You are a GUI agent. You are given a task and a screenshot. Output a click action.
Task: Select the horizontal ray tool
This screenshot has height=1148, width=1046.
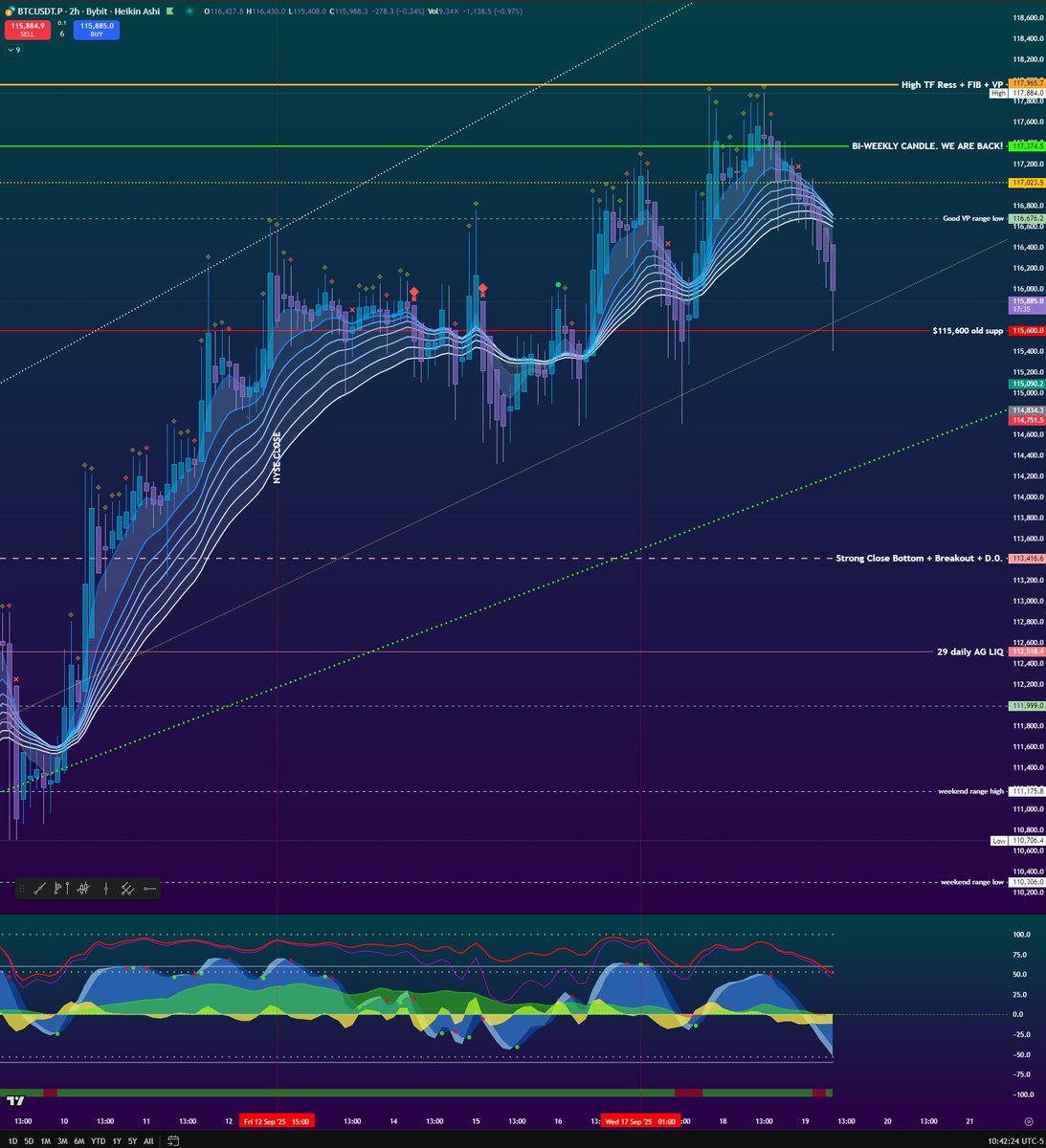[149, 888]
